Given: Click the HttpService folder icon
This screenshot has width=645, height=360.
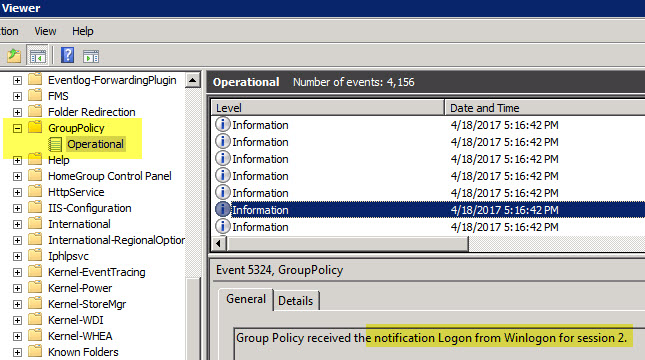Looking at the screenshot, I should [35, 192].
